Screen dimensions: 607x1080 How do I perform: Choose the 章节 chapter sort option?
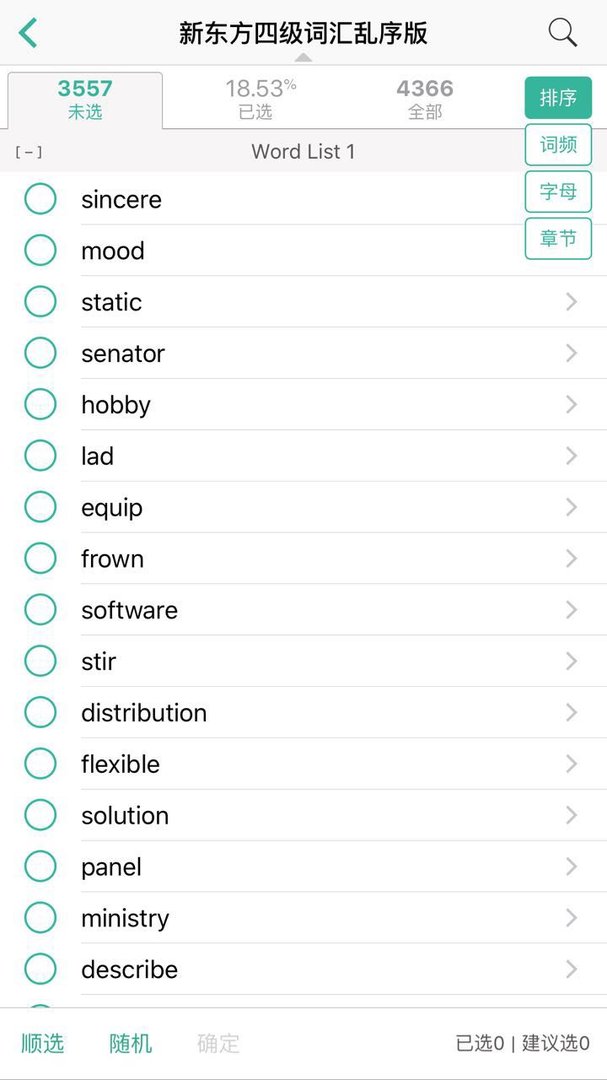pos(558,239)
